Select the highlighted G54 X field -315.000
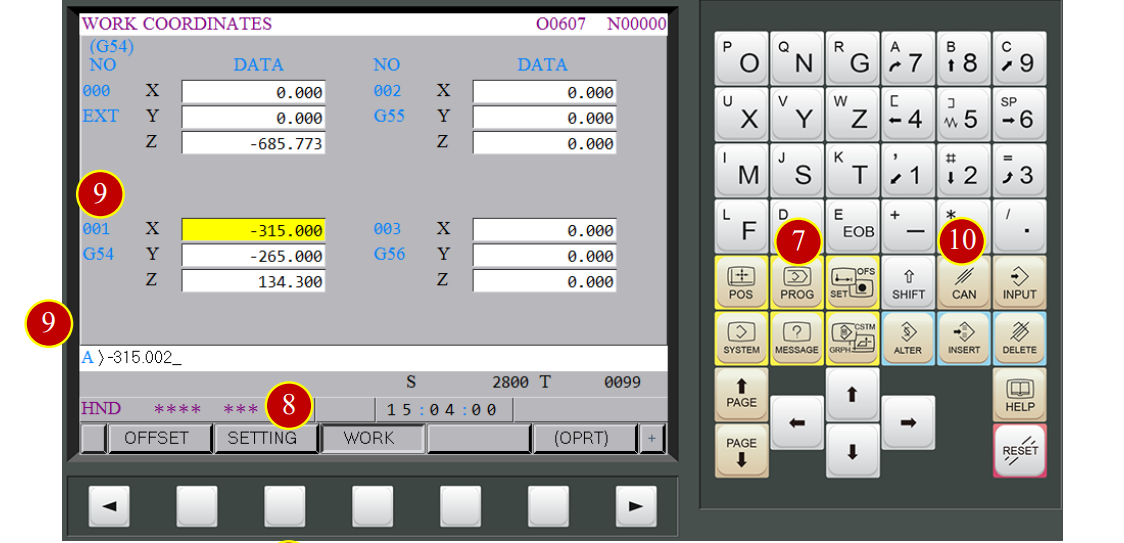Image resolution: width=1124 pixels, height=543 pixels. pos(253,230)
